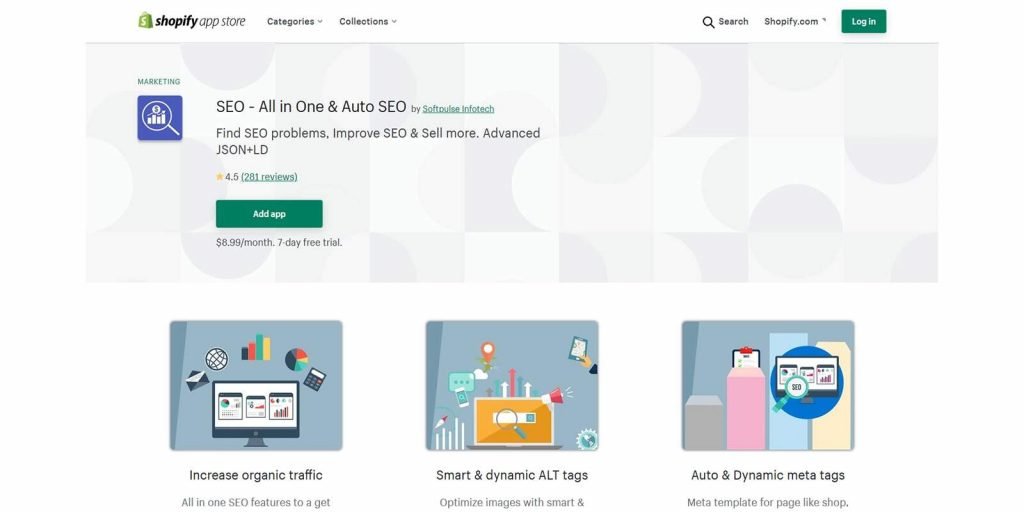Expand the Categories dropdown menu
This screenshot has width=1024, height=512.
tap(295, 22)
